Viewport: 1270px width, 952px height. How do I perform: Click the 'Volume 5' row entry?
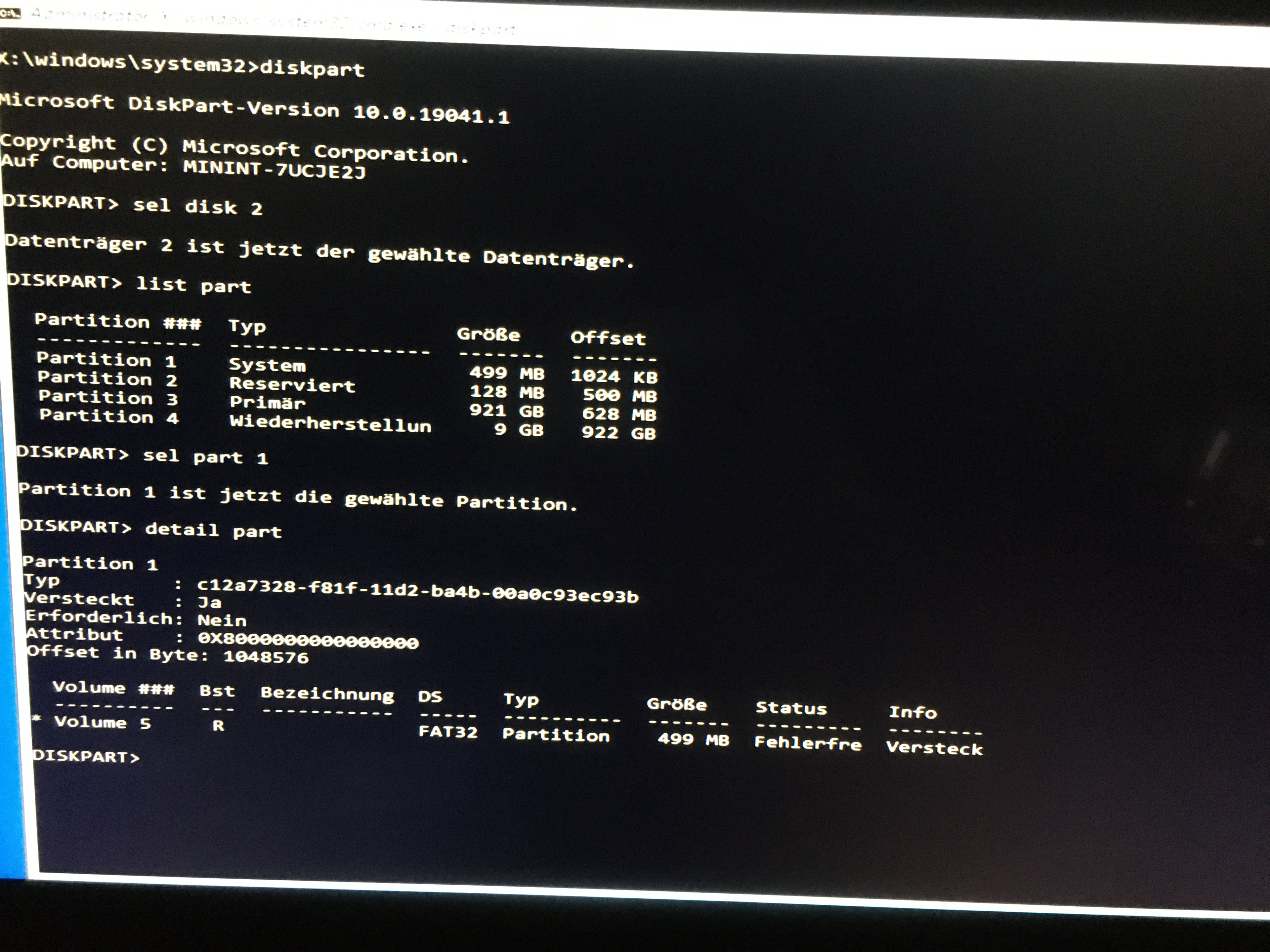point(102,722)
